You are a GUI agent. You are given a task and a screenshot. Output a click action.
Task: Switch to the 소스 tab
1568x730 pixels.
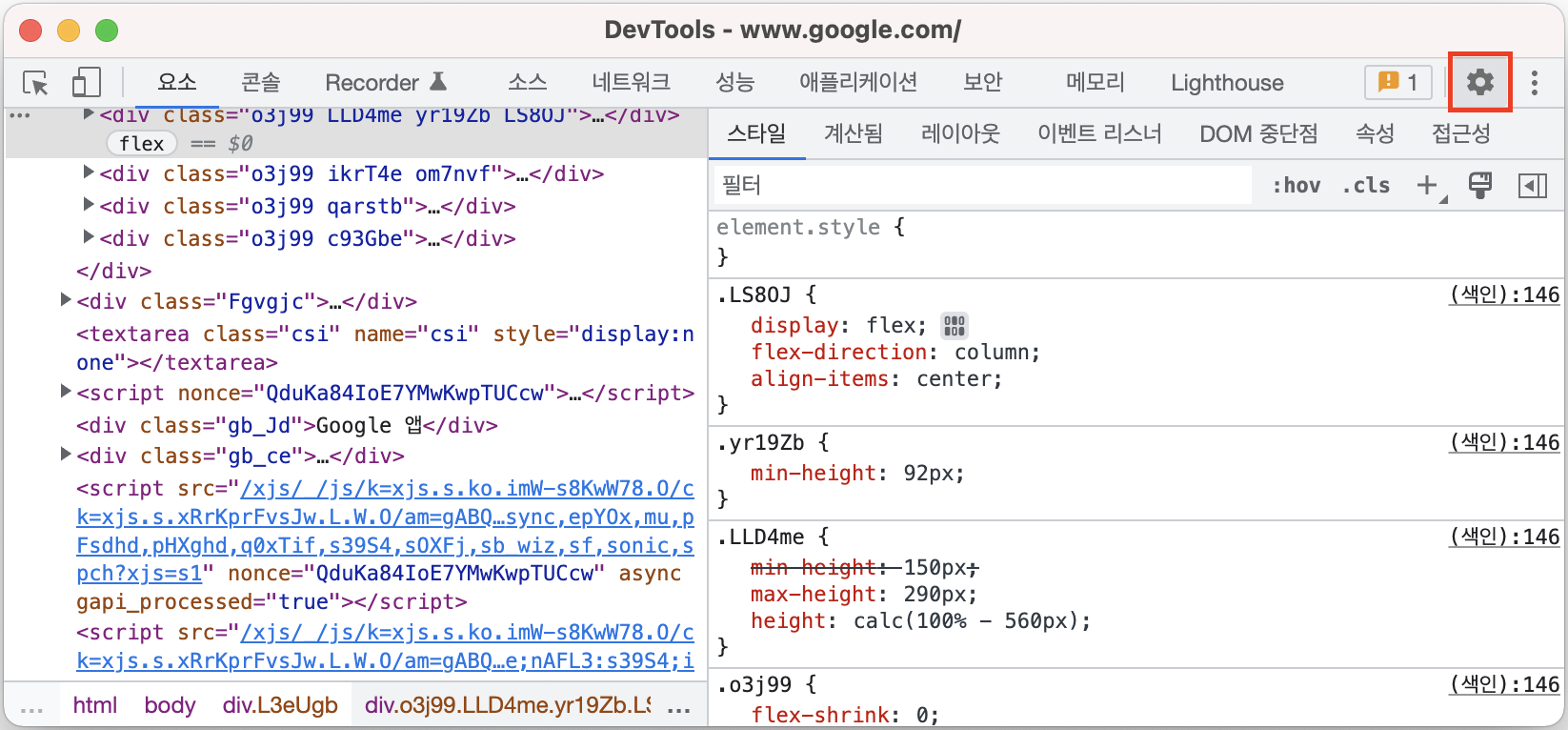[527, 83]
